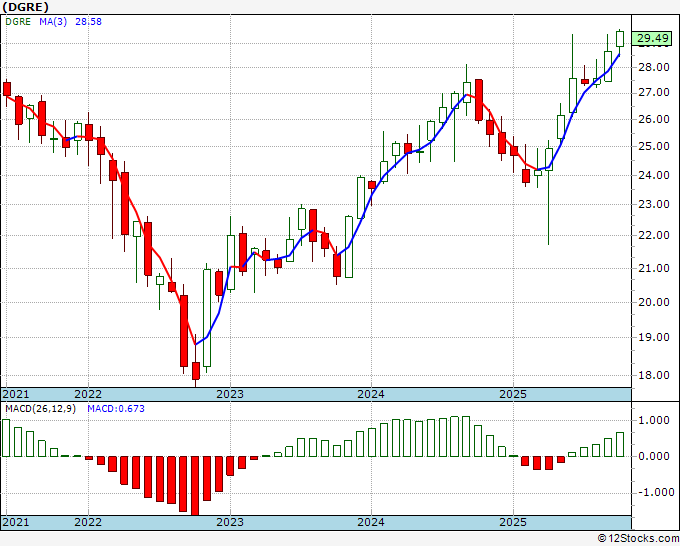Click the last green MACD histogram bar
The image size is (680, 546).
(620, 445)
